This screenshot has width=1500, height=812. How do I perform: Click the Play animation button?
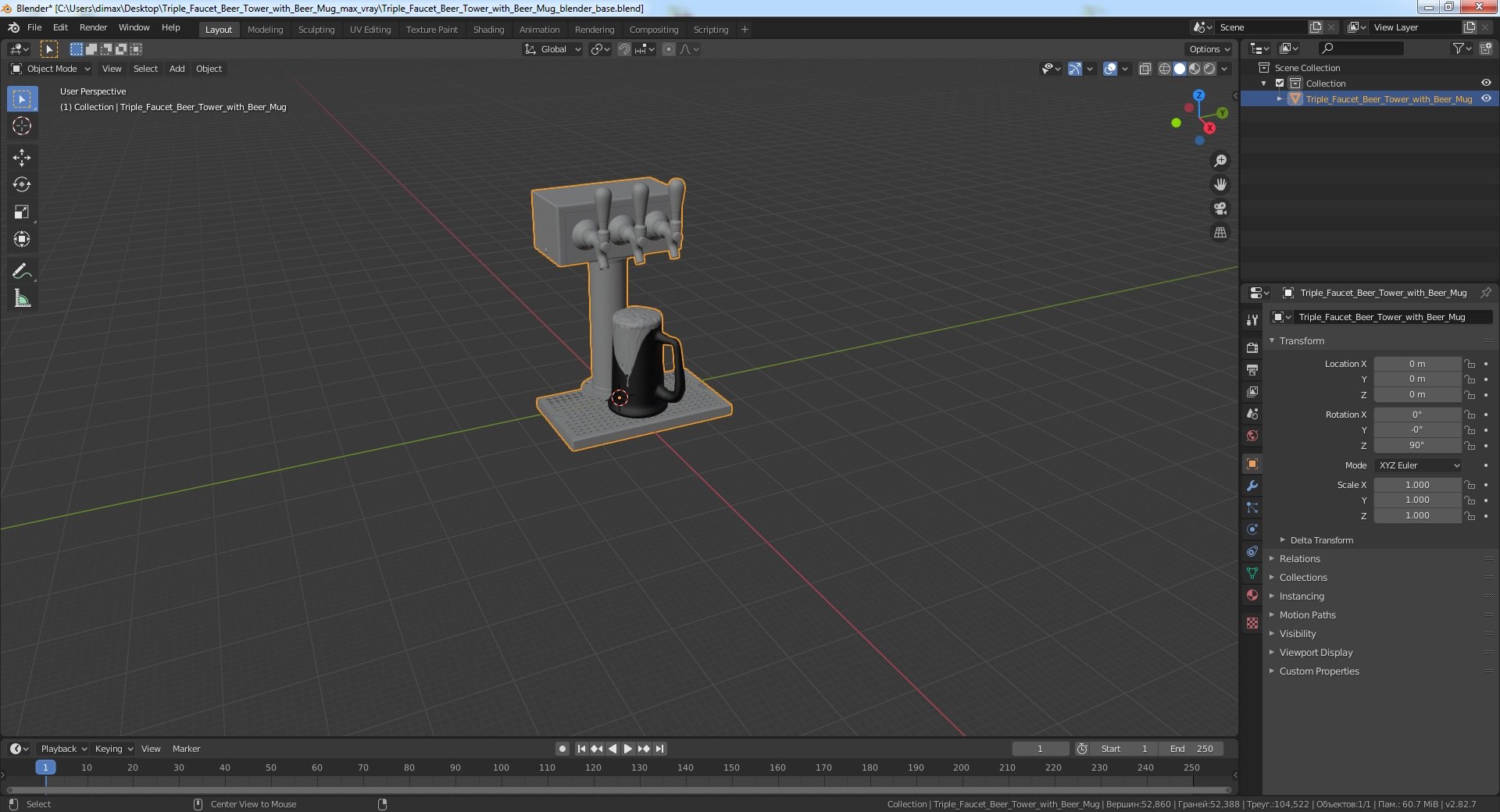(x=628, y=749)
